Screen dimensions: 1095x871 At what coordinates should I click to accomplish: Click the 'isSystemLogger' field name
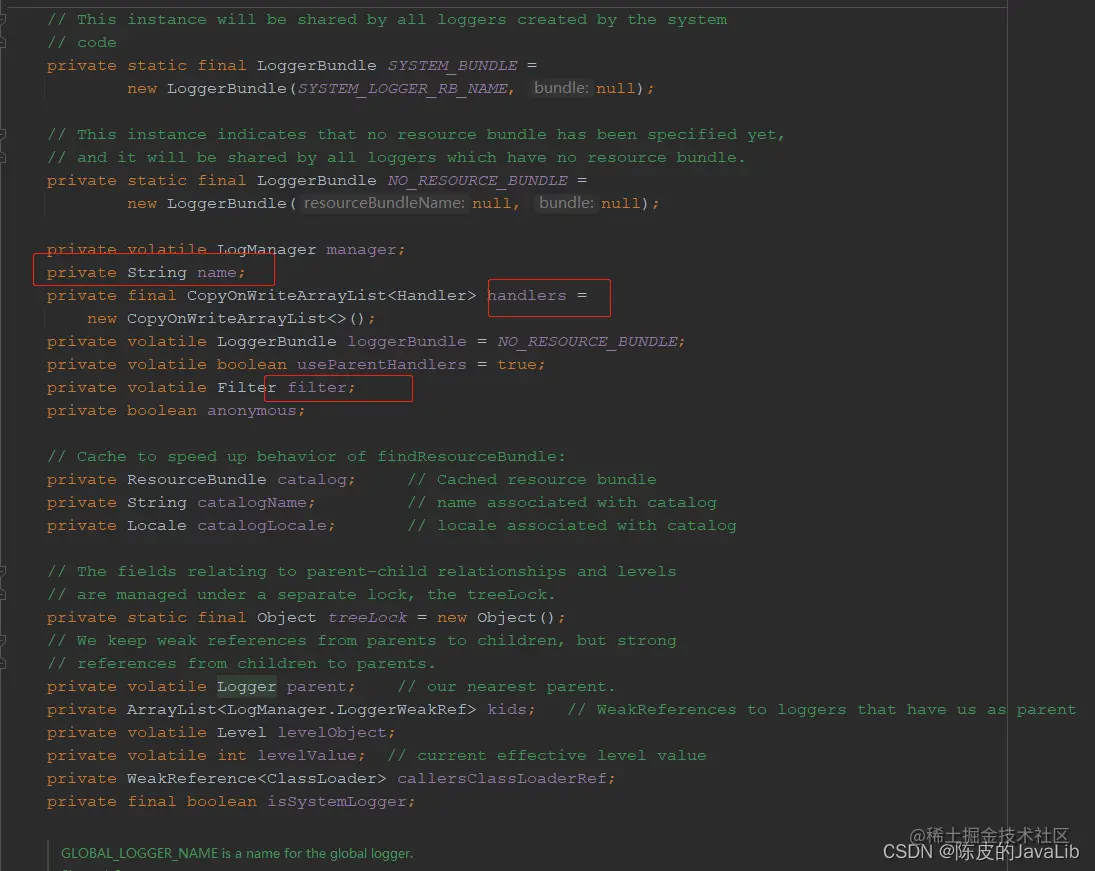click(x=337, y=802)
